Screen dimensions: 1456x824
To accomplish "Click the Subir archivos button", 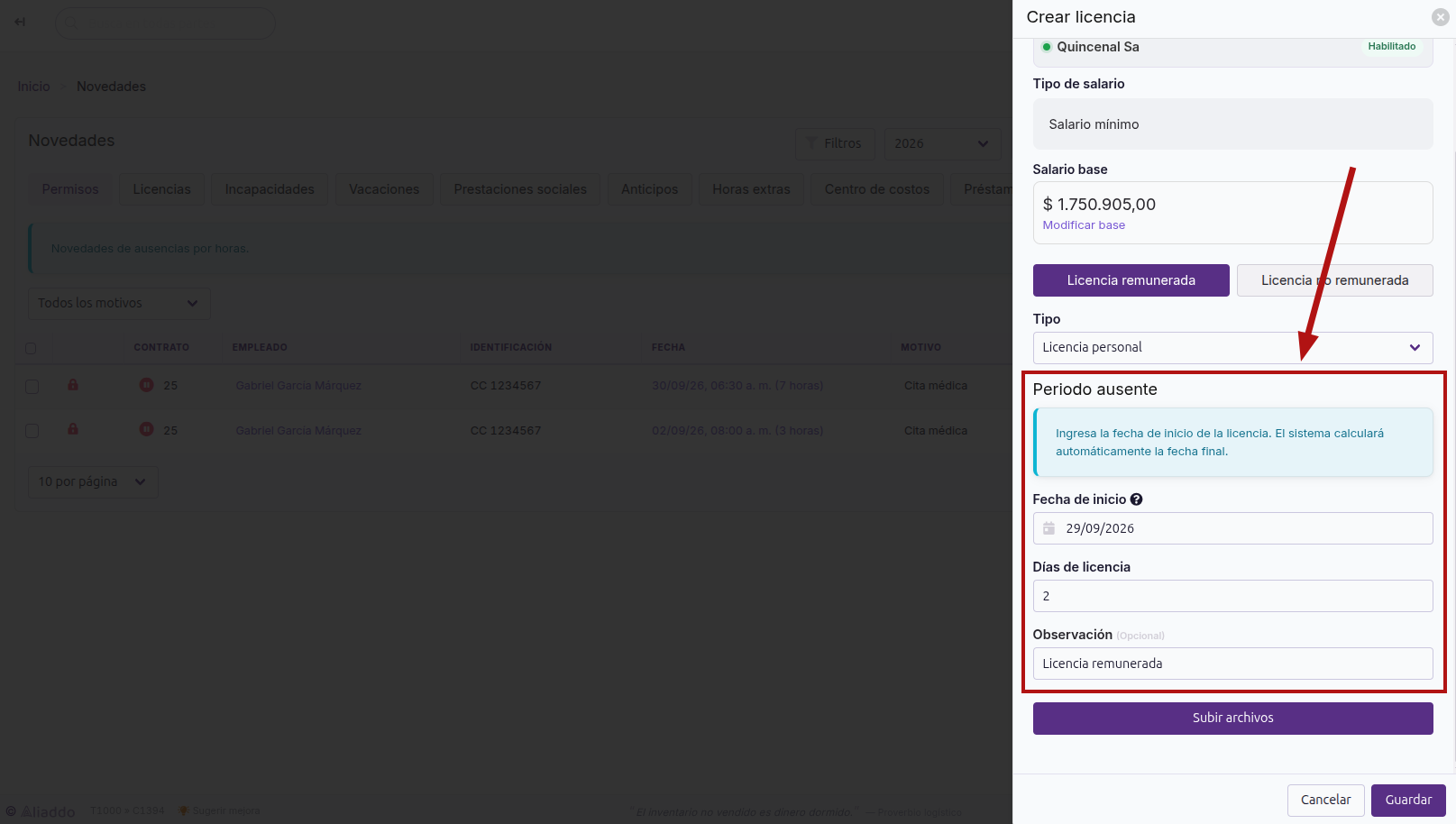I will [1232, 719].
